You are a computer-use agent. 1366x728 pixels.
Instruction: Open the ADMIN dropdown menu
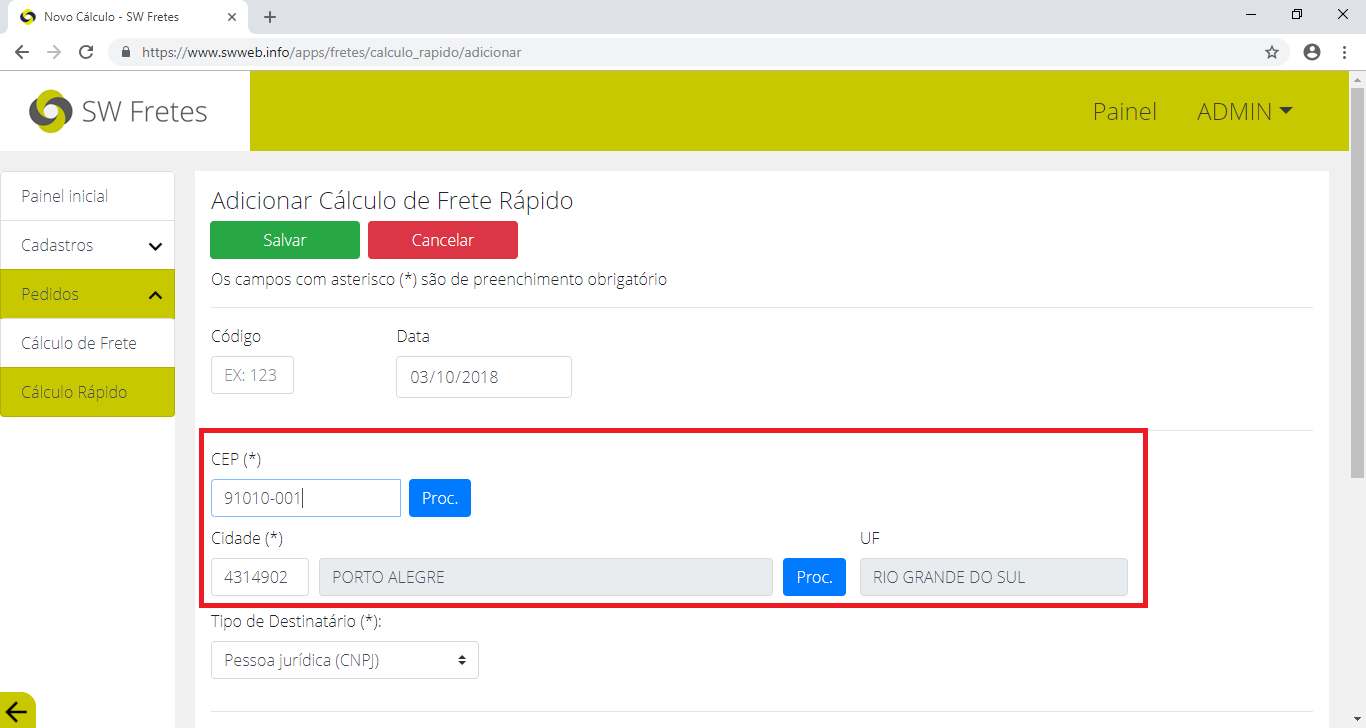[1244, 111]
